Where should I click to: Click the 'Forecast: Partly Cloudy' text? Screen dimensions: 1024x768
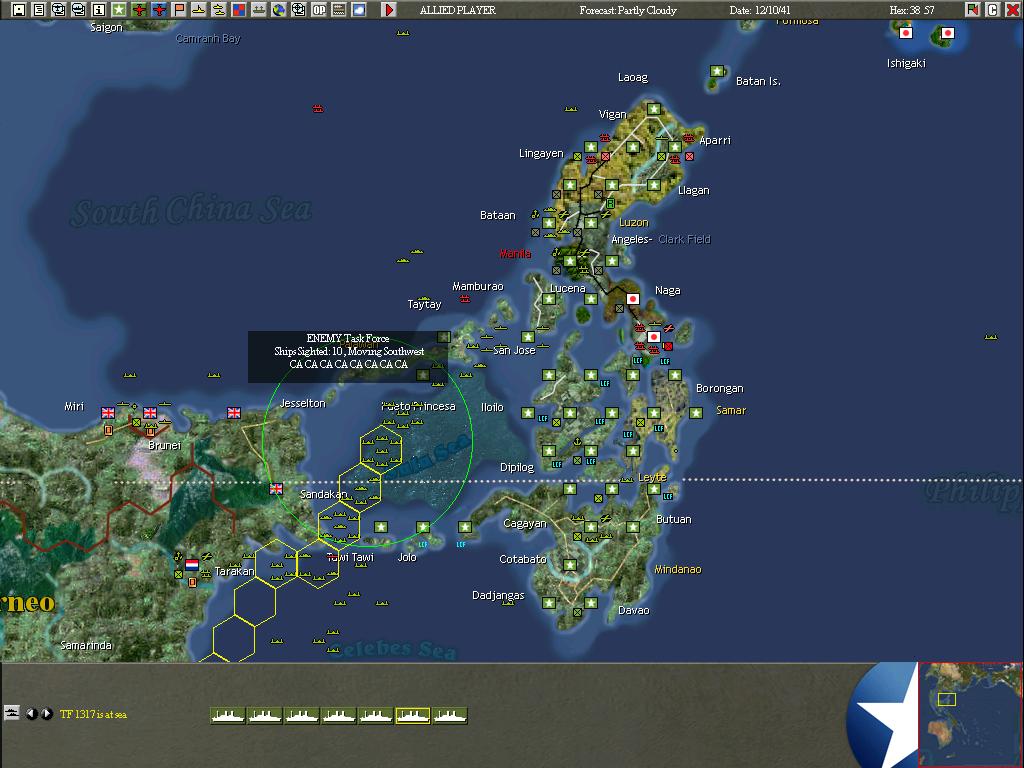(x=628, y=10)
